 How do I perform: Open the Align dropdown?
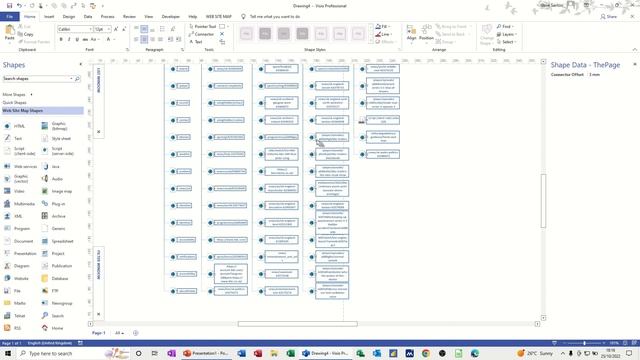point(411,34)
